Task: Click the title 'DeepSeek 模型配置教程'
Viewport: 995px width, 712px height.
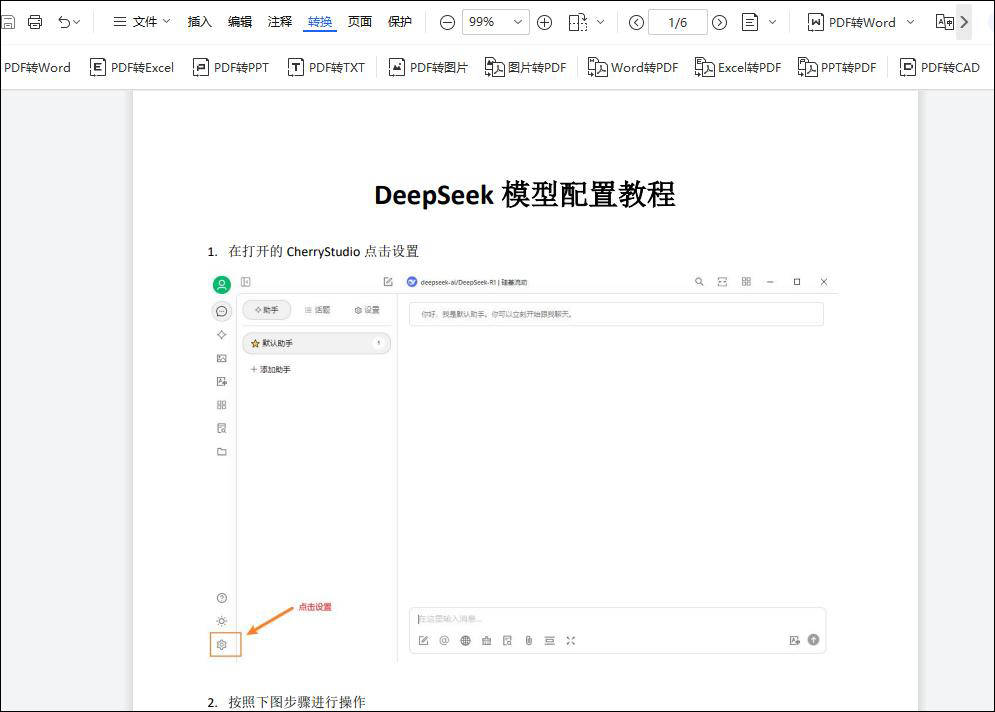Action: click(x=525, y=194)
